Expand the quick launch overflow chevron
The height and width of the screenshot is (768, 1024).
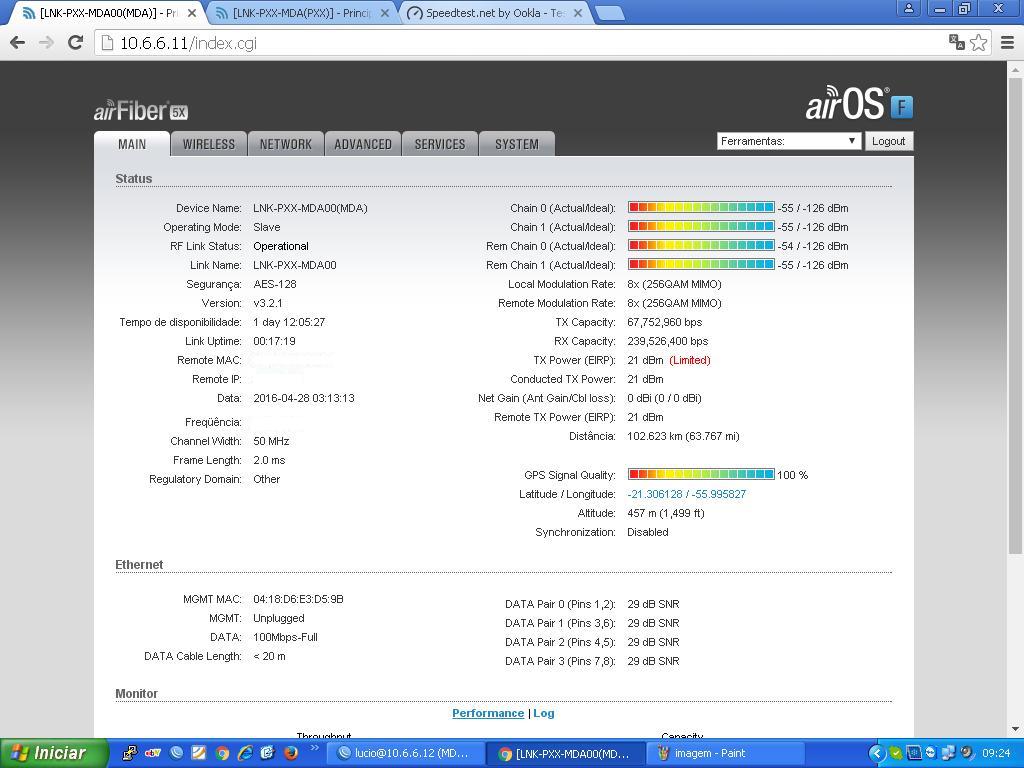(x=313, y=748)
